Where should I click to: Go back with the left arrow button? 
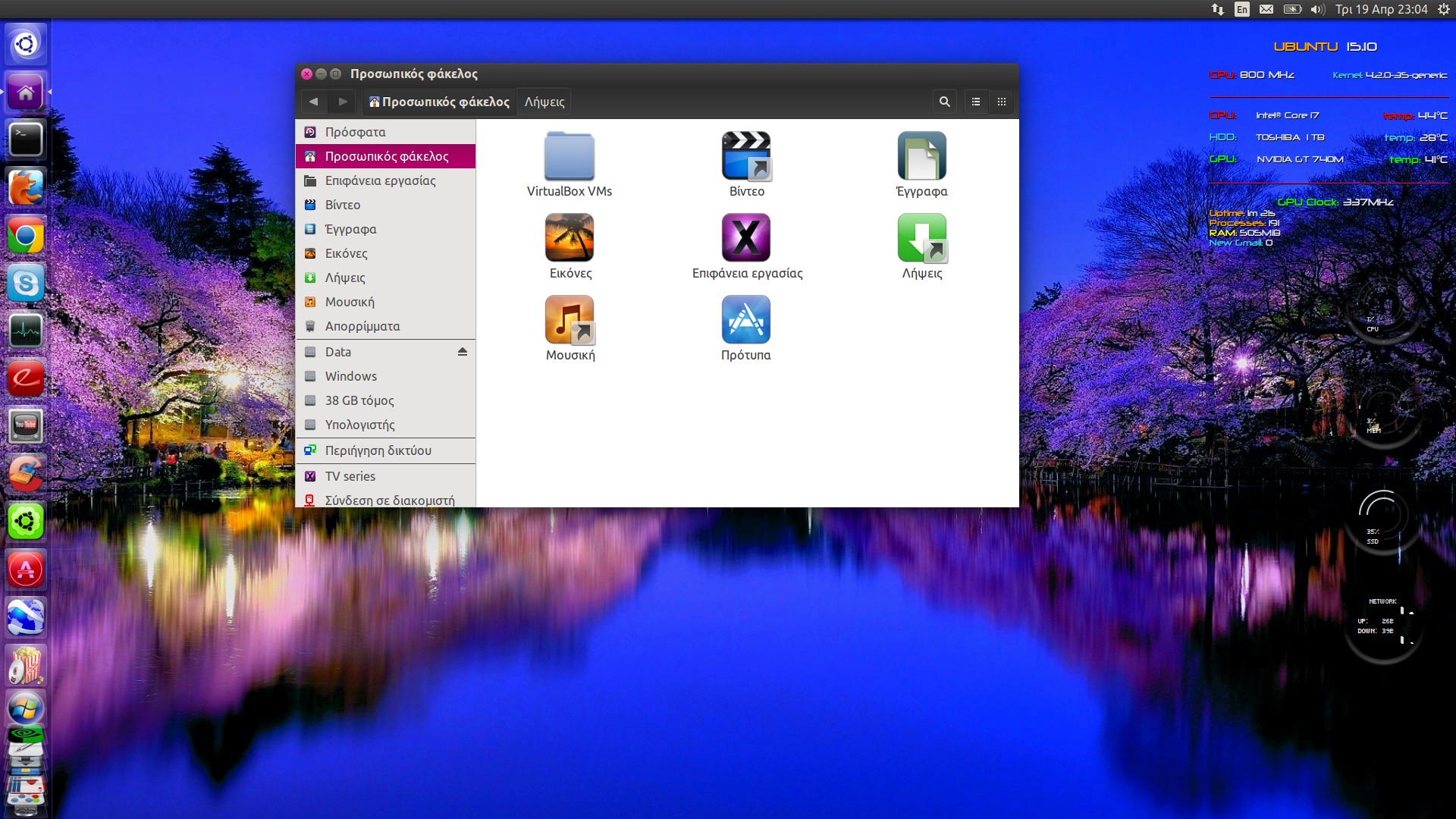313,102
